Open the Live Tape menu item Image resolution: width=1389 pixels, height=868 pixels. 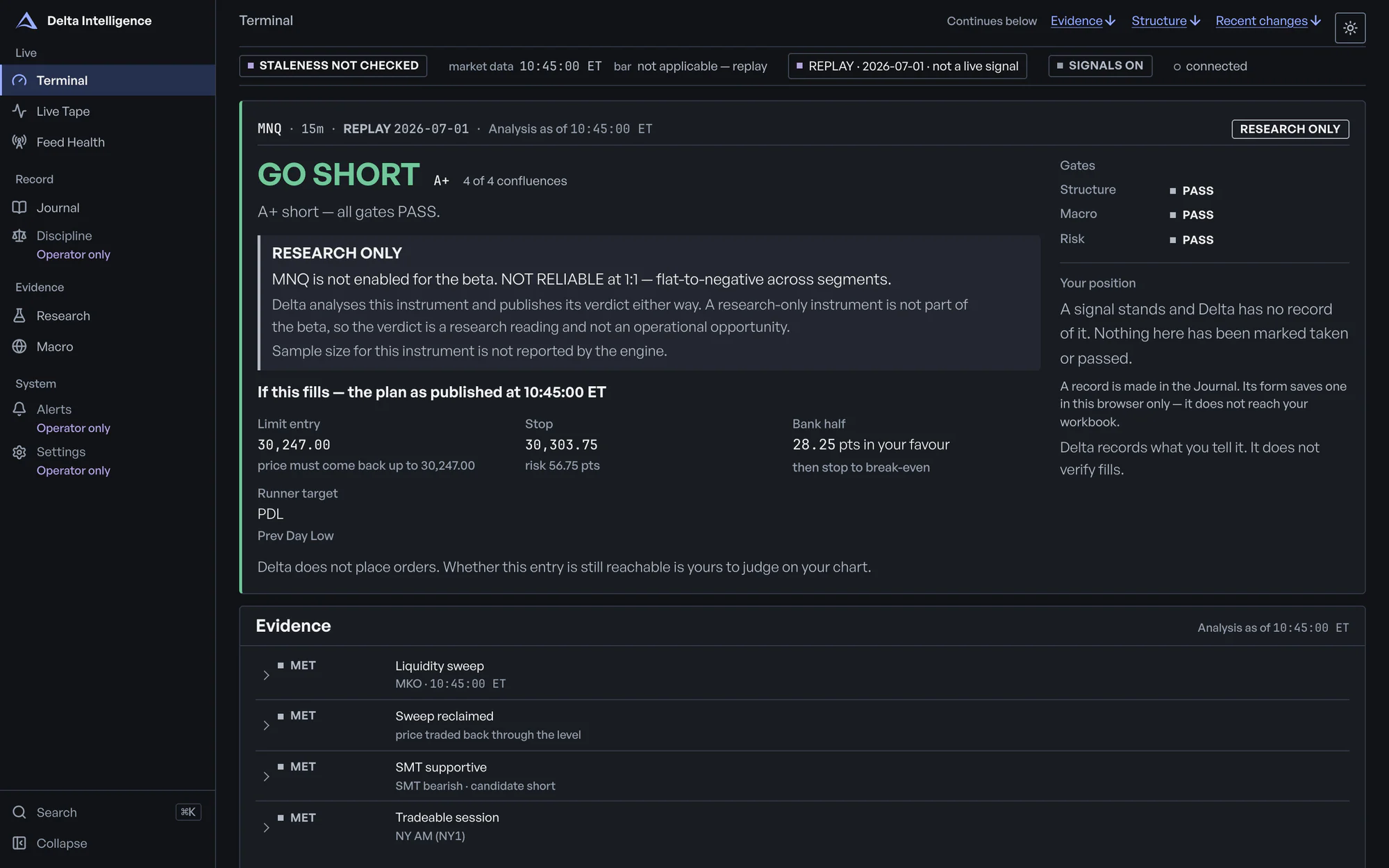108,111
